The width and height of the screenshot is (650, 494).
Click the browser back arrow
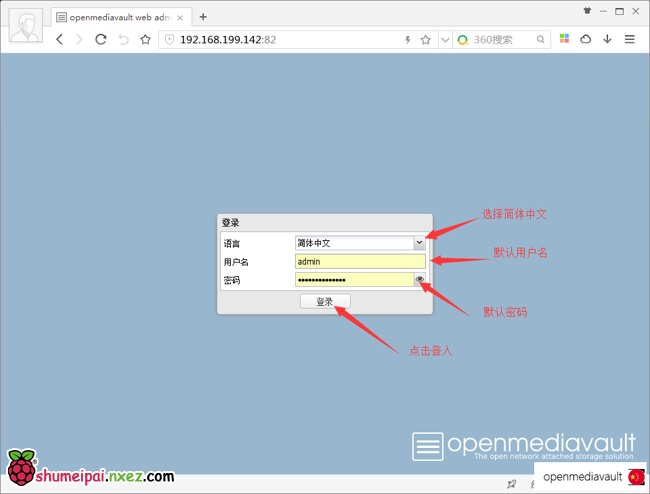(x=59, y=39)
